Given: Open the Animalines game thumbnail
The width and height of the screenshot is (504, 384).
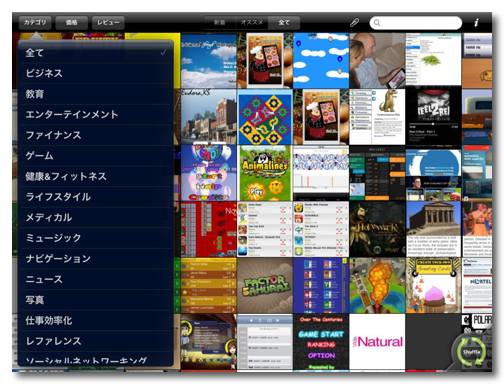Looking at the screenshot, I should (265, 173).
